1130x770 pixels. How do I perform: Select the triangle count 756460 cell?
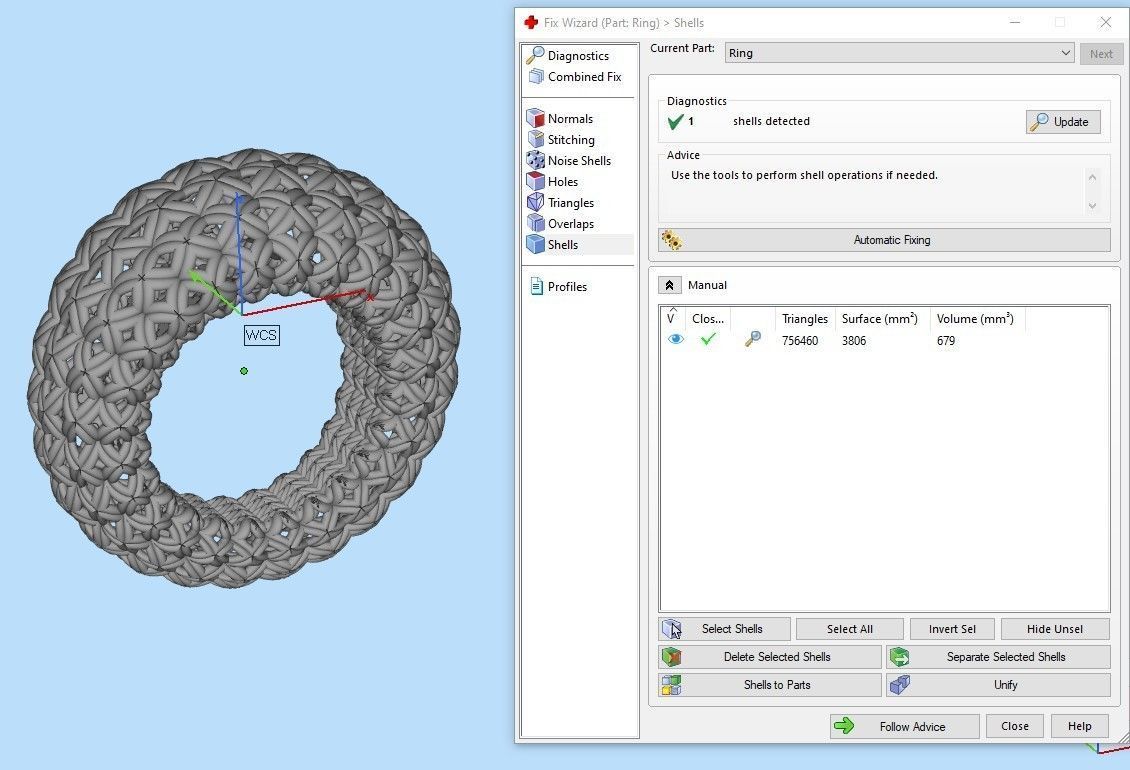pyautogui.click(x=800, y=340)
